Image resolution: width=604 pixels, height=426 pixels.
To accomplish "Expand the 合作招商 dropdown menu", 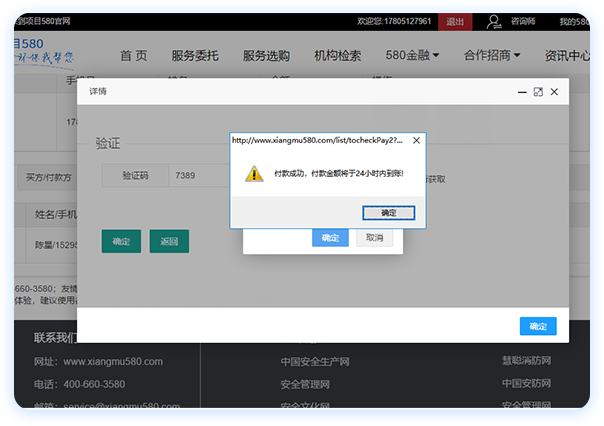I will coord(492,56).
